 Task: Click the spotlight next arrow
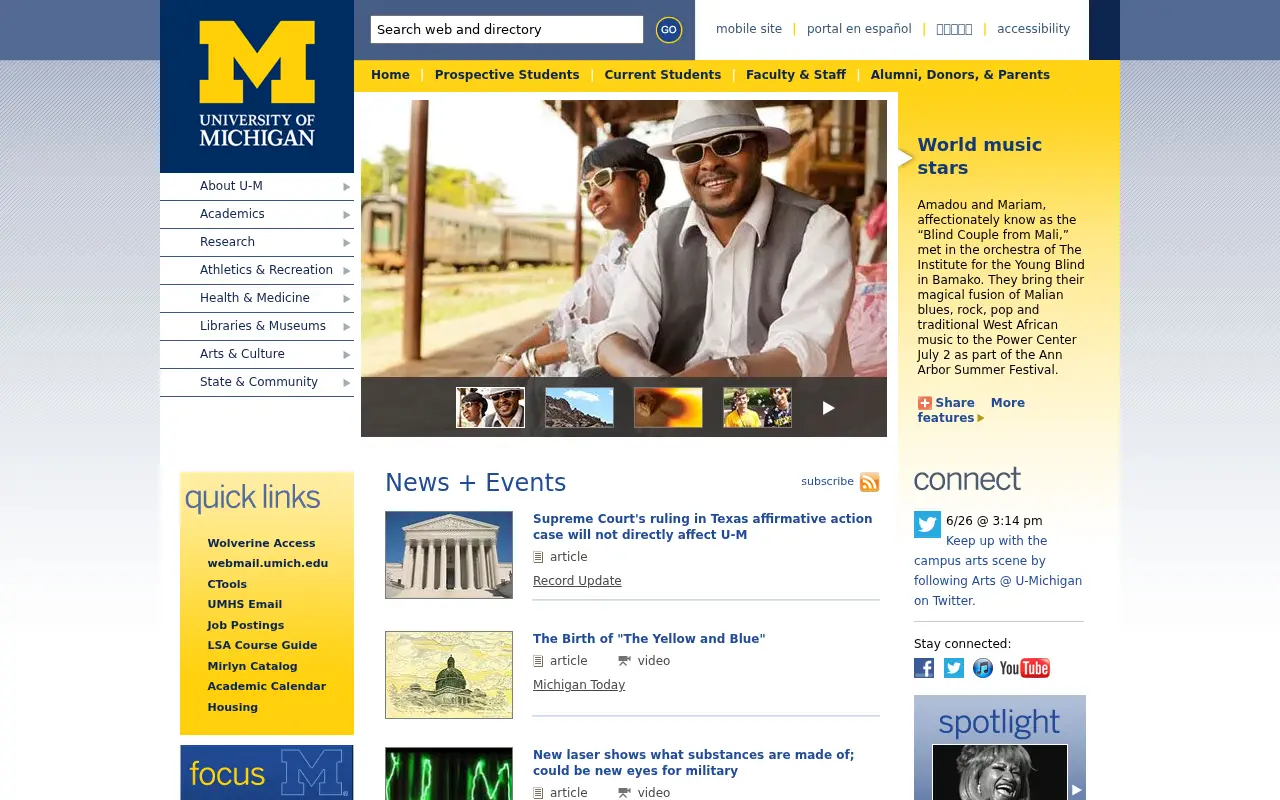point(1077,790)
